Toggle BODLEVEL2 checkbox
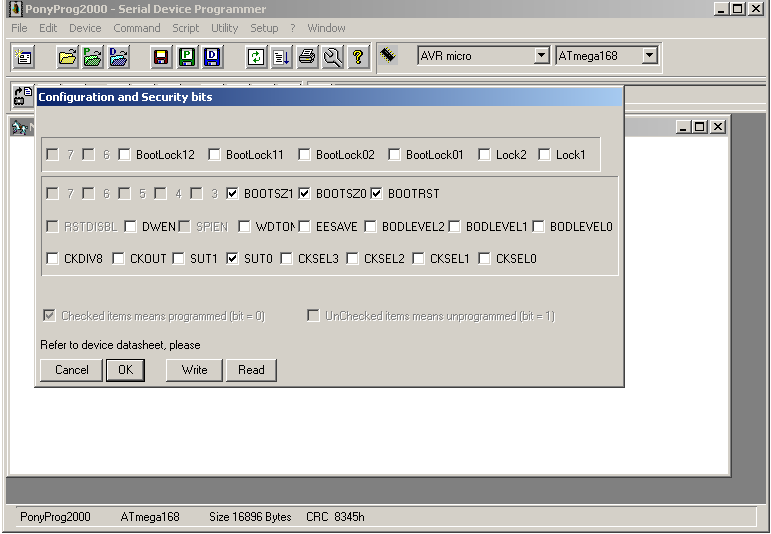 pyautogui.click(x=370, y=227)
